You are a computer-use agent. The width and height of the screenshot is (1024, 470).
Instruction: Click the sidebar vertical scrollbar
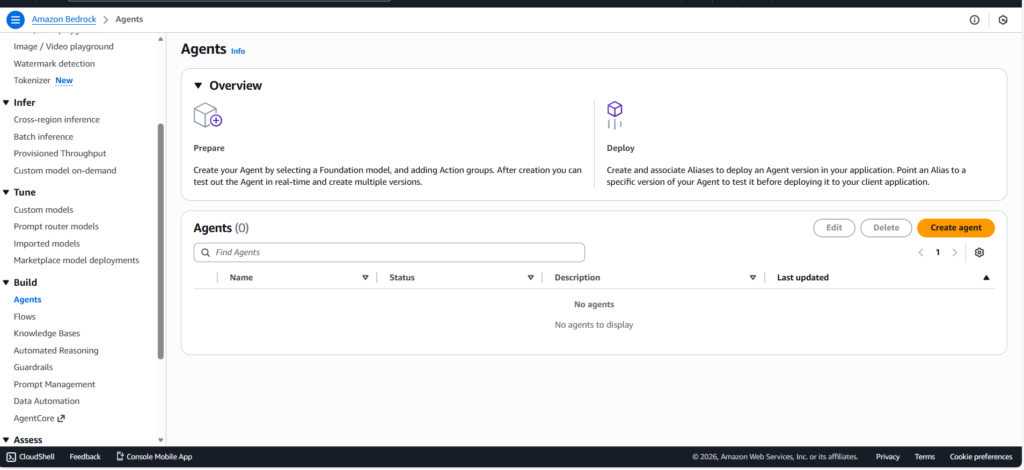coord(160,240)
